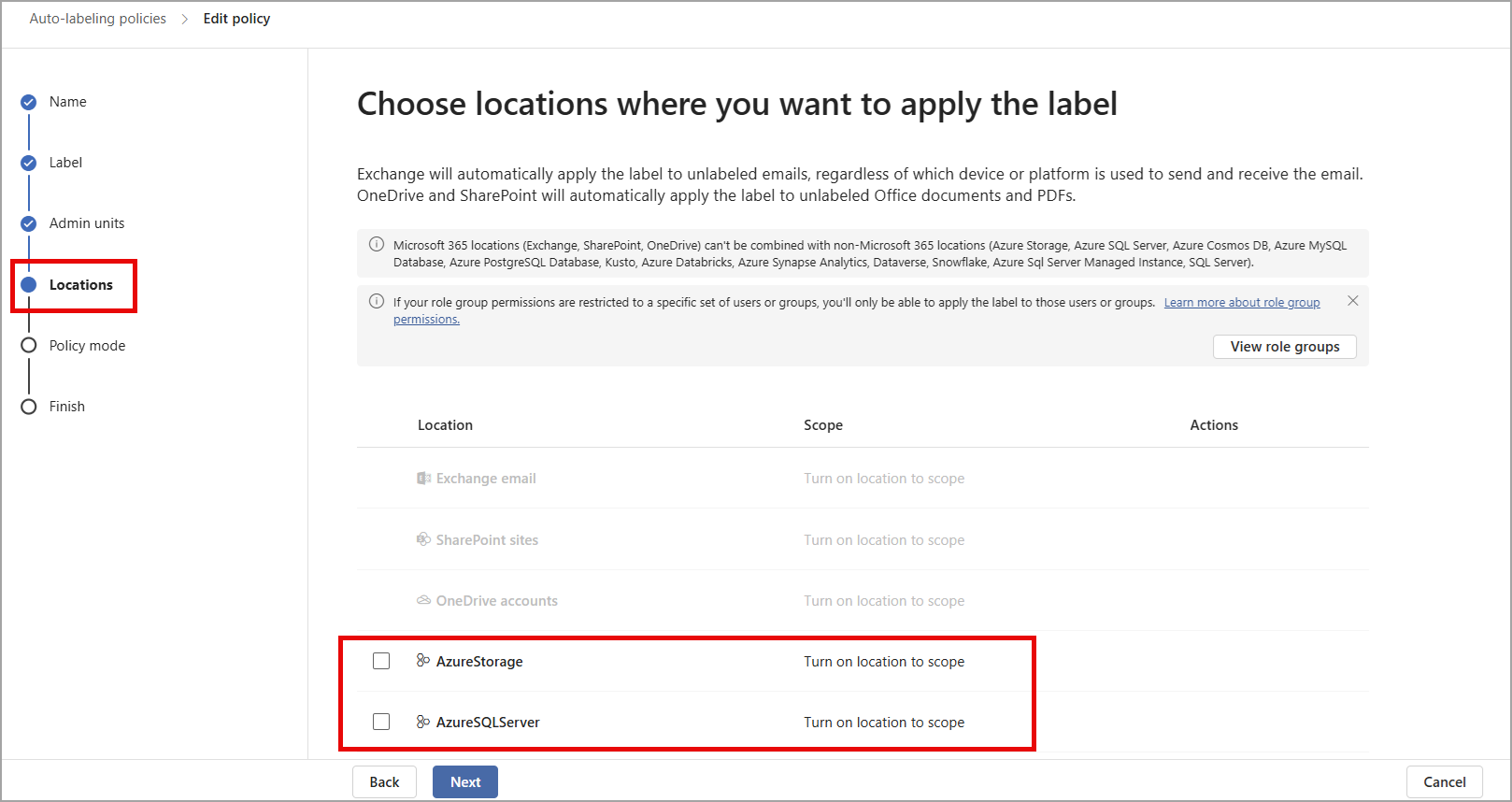1512x802 pixels.
Task: Click the info icon beside role group permissions note
Action: (377, 301)
